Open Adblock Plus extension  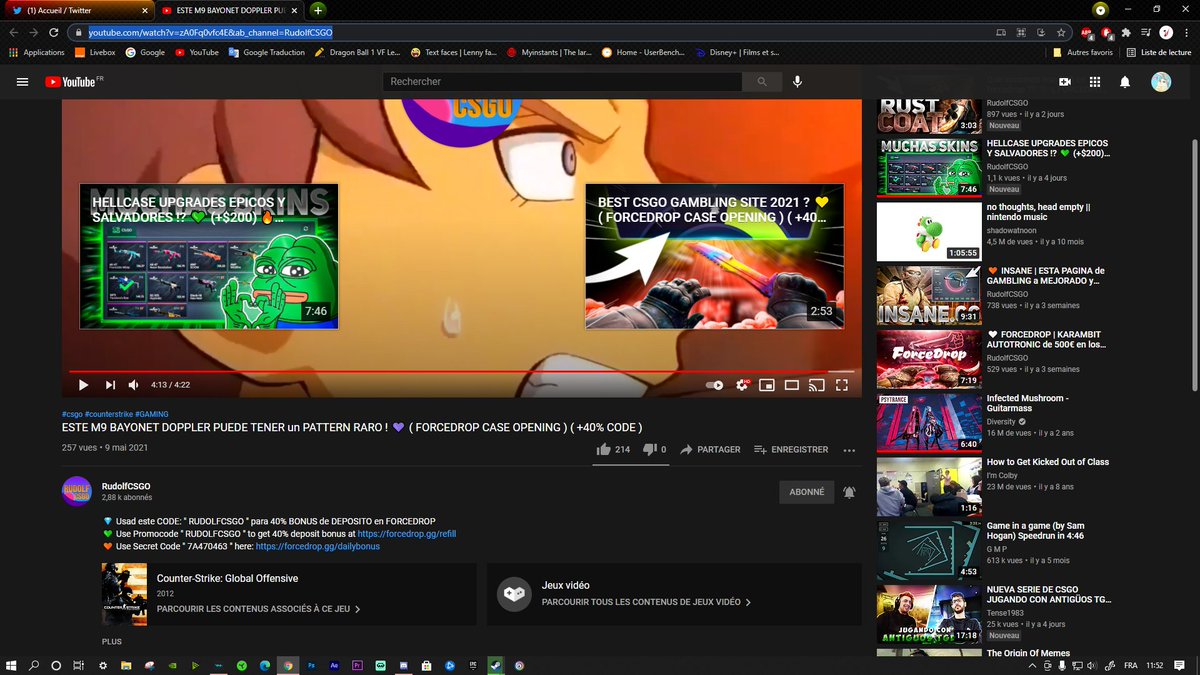1086,32
